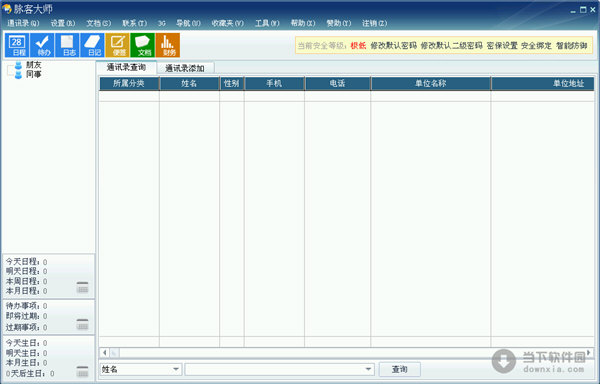This screenshot has height=384, width=600.
Task: Click calendar icon in 日程 summary panel
Action: click(82, 287)
